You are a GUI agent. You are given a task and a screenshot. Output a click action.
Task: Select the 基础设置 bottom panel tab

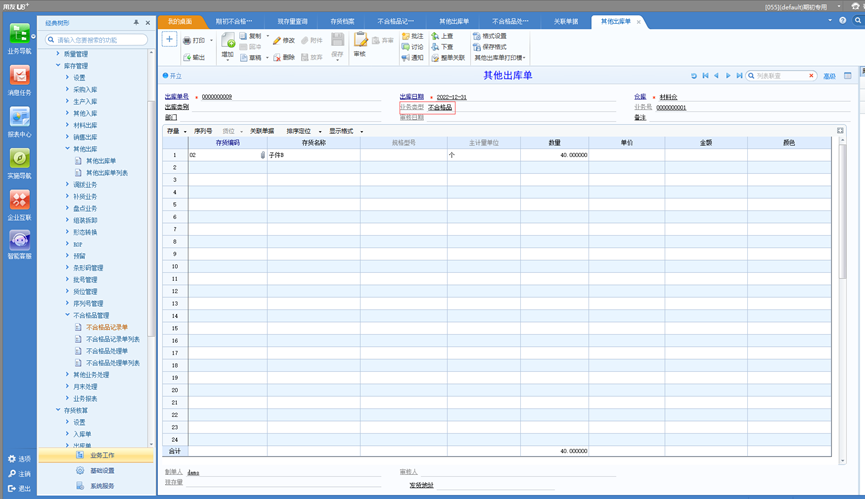point(95,470)
